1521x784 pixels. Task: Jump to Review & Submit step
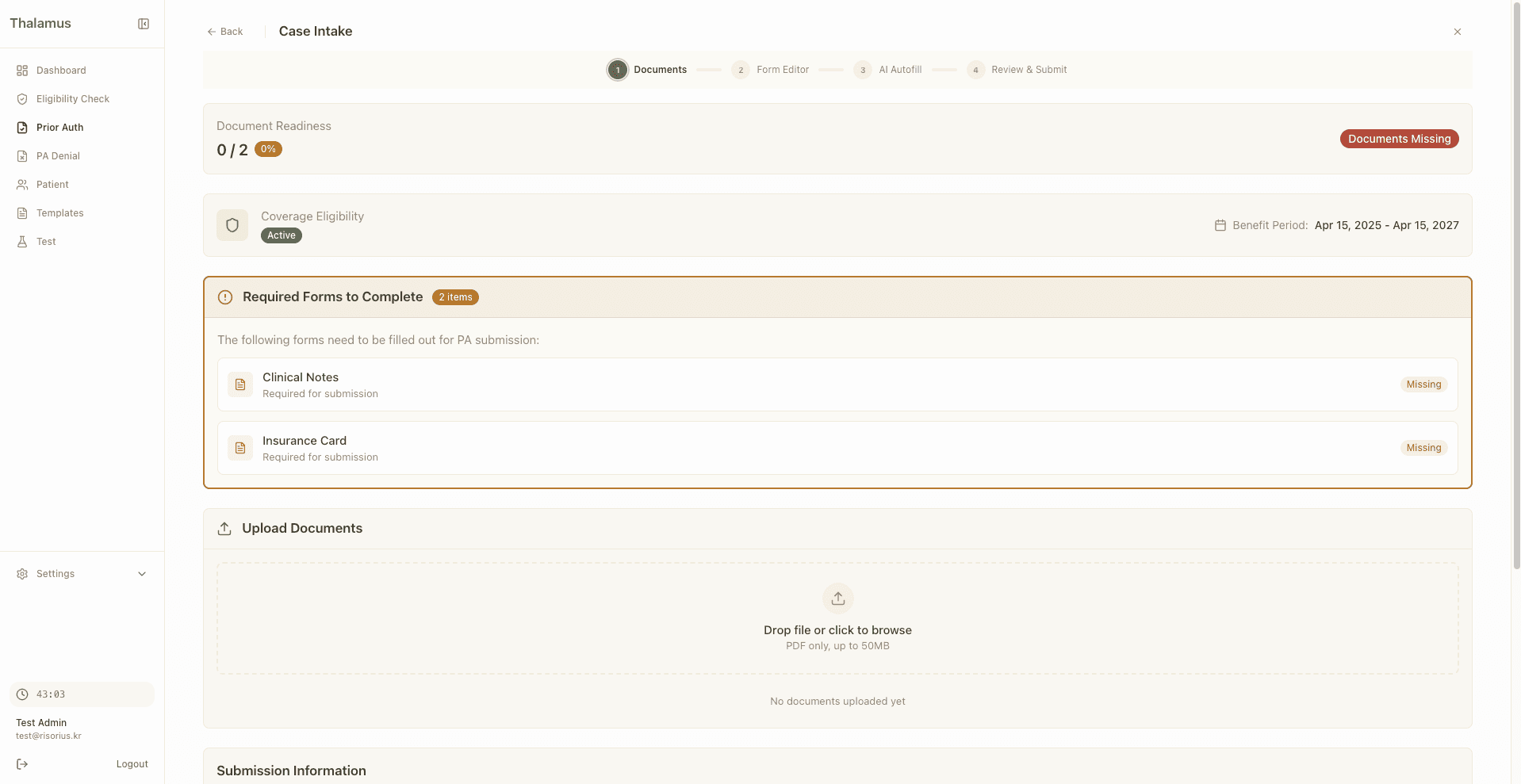tap(1017, 70)
